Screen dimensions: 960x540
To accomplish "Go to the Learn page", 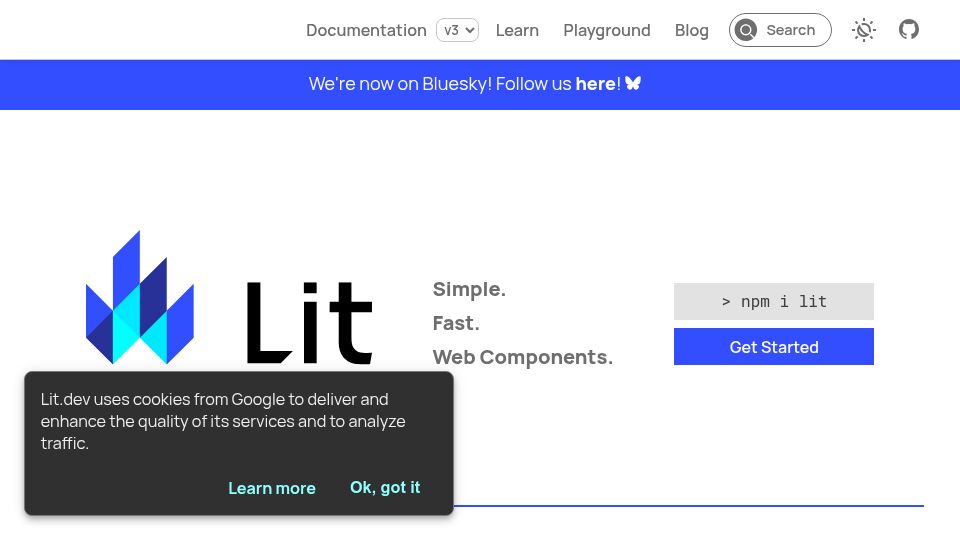I will click(x=517, y=30).
